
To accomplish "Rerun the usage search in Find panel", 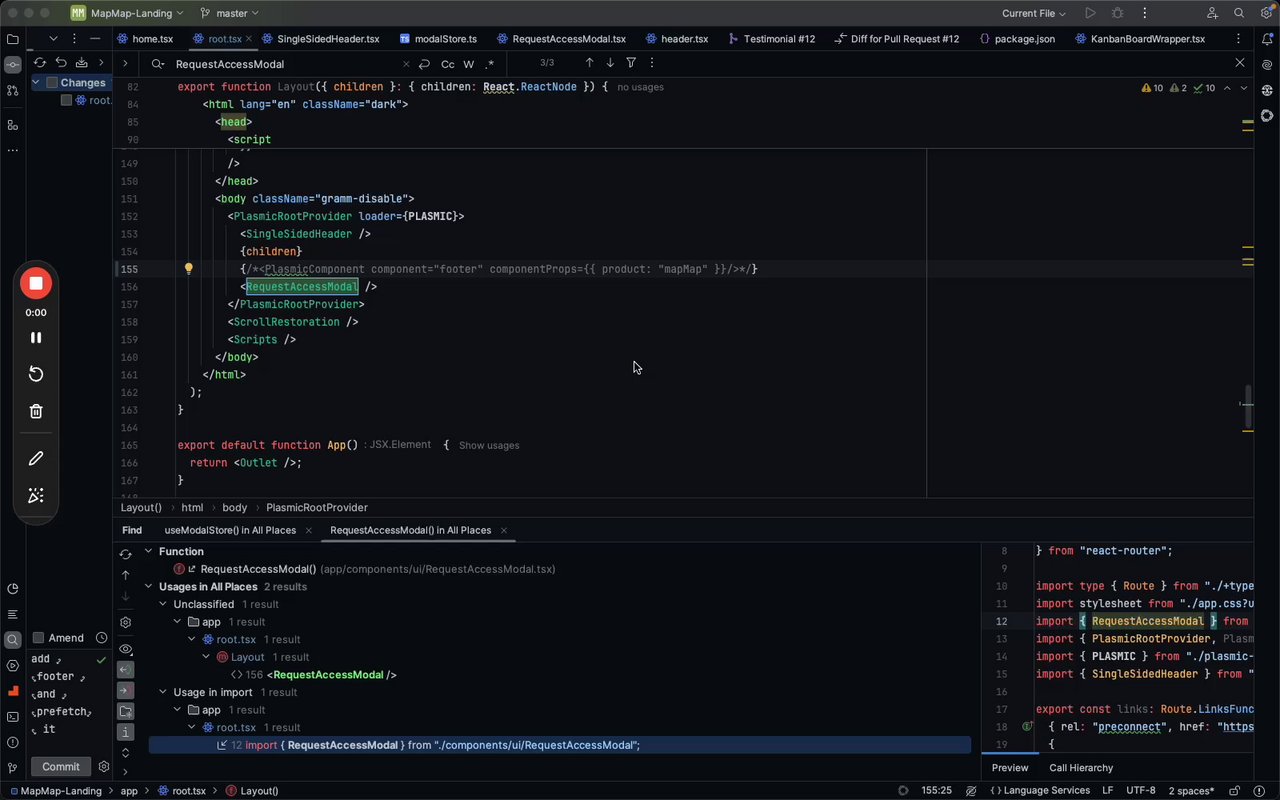I will tap(125, 554).
